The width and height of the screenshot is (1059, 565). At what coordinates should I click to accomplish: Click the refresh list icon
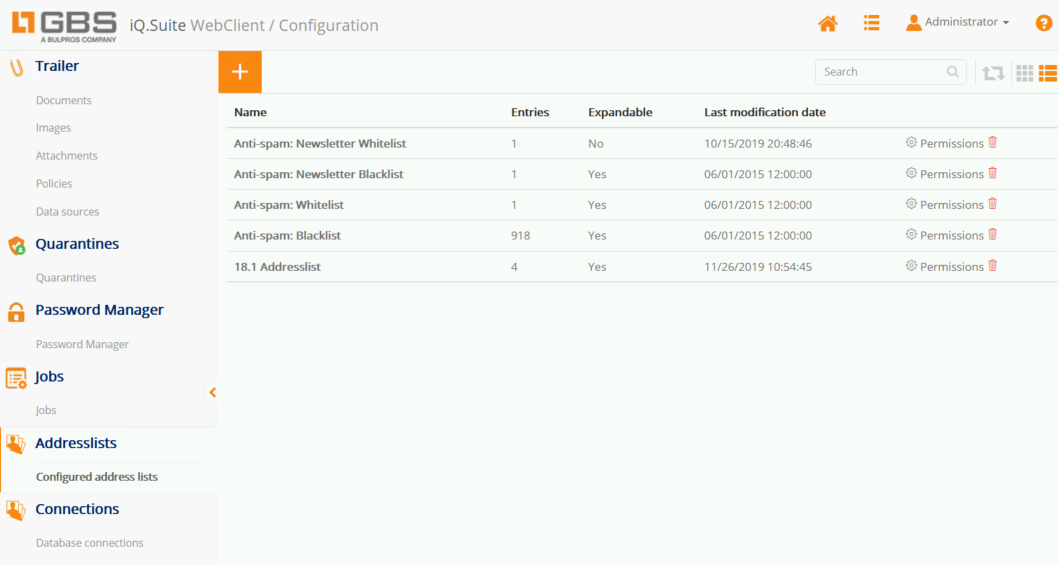pyautogui.click(x=993, y=72)
